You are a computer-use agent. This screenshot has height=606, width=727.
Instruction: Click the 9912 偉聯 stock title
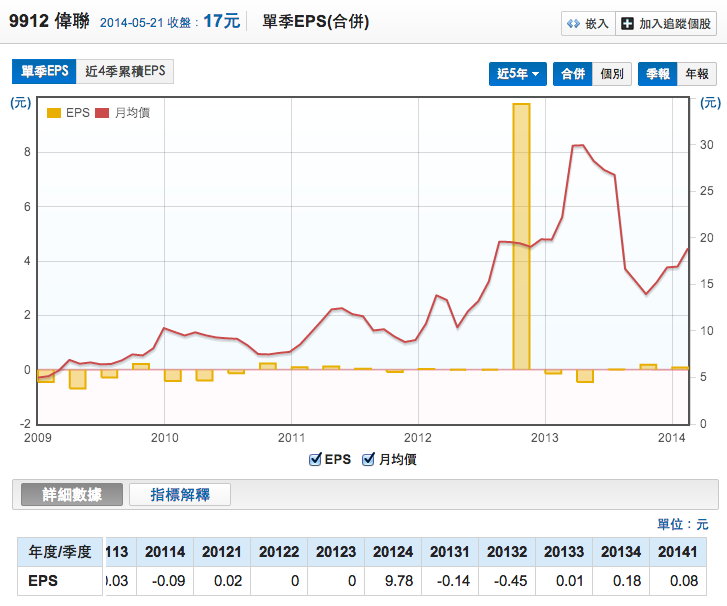pyautogui.click(x=50, y=21)
